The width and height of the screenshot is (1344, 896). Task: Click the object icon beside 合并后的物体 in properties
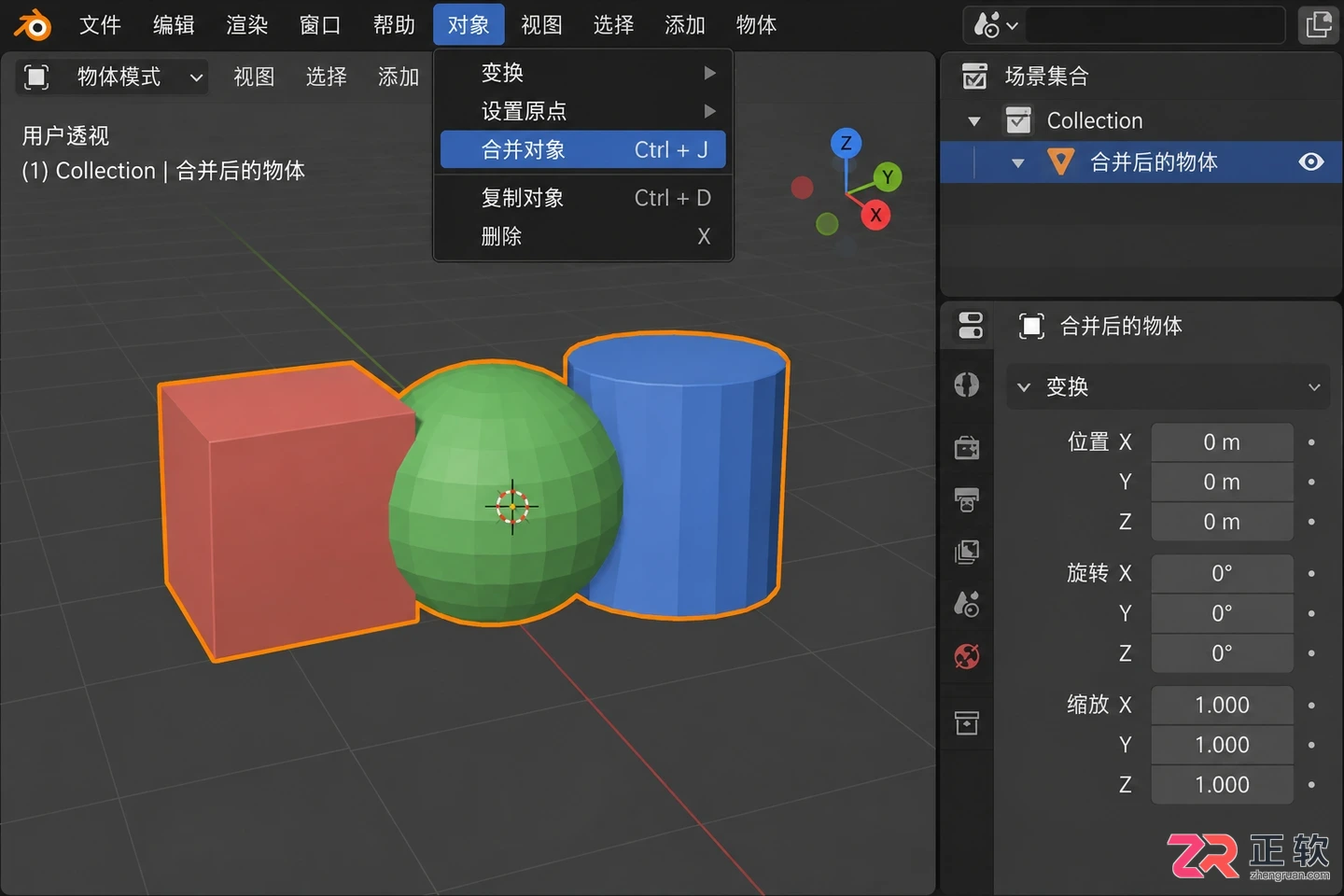1031,326
